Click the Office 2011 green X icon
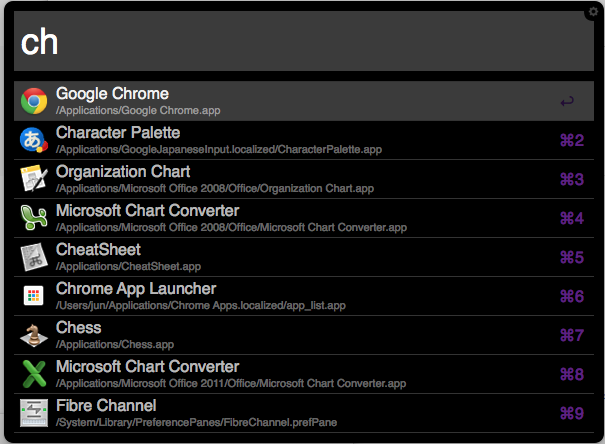Image resolution: width=605 pixels, height=444 pixels. pos(34,374)
